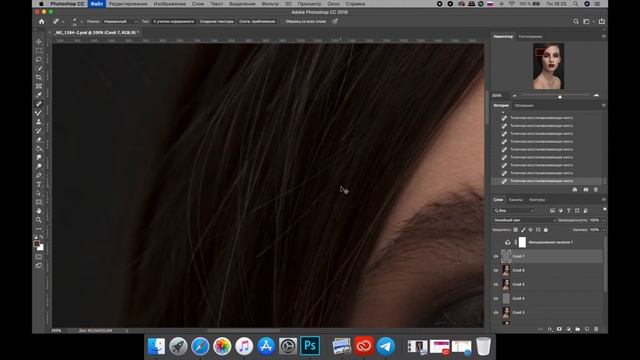This screenshot has width=640, height=360.
Task: Add layer mask from Layers panel bottom
Action: pyautogui.click(x=559, y=329)
